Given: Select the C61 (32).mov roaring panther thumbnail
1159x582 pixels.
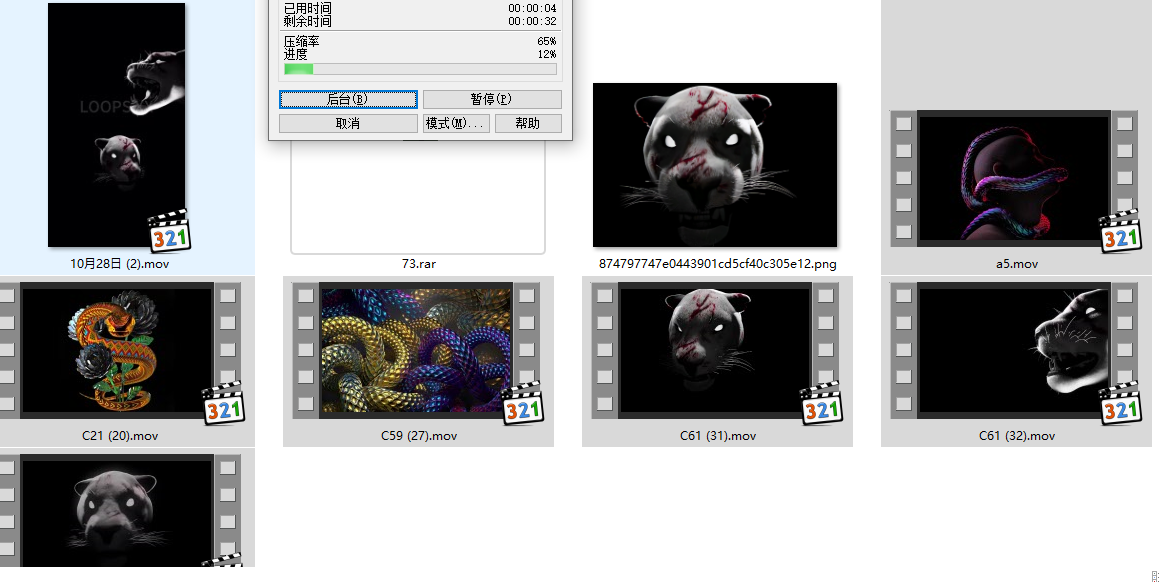Looking at the screenshot, I should pyautogui.click(x=1014, y=351).
